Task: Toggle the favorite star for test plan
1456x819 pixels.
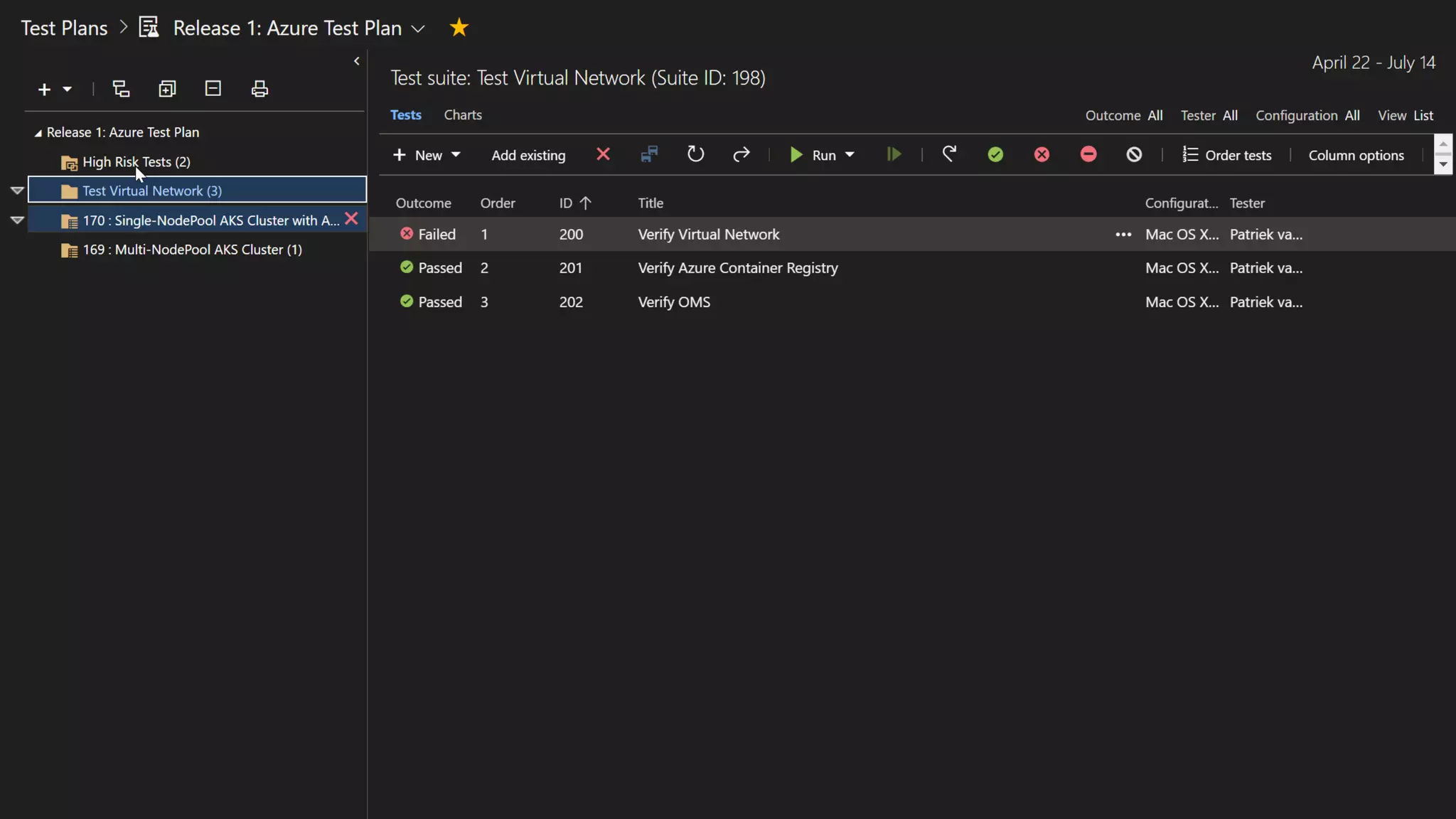Action: tap(459, 28)
